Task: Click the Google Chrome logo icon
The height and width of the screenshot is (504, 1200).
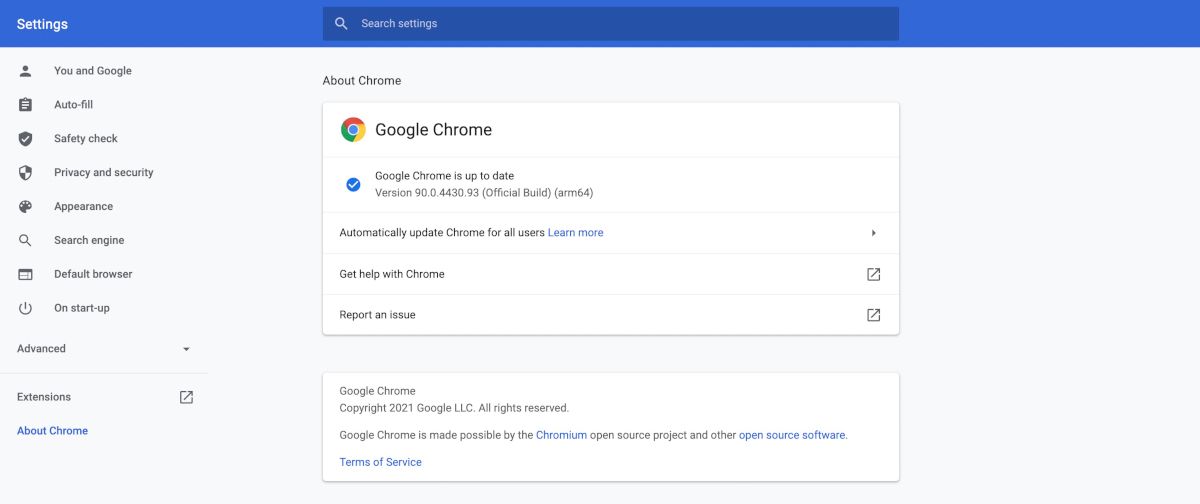Action: pos(353,129)
